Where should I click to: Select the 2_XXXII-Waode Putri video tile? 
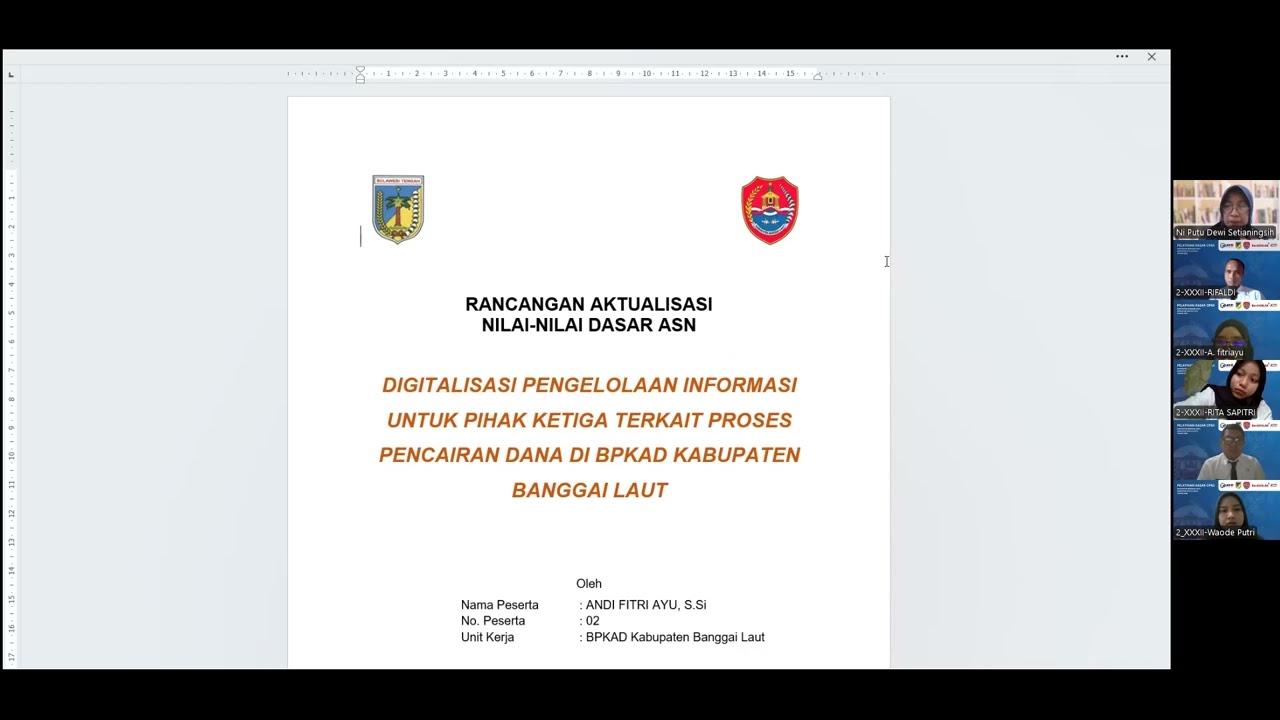point(1226,510)
